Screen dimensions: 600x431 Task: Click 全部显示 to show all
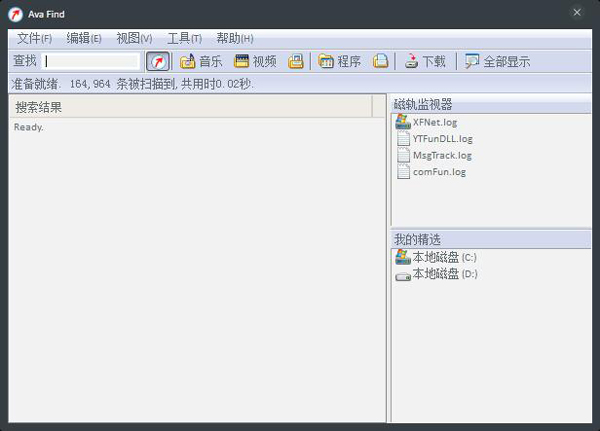[497, 61]
